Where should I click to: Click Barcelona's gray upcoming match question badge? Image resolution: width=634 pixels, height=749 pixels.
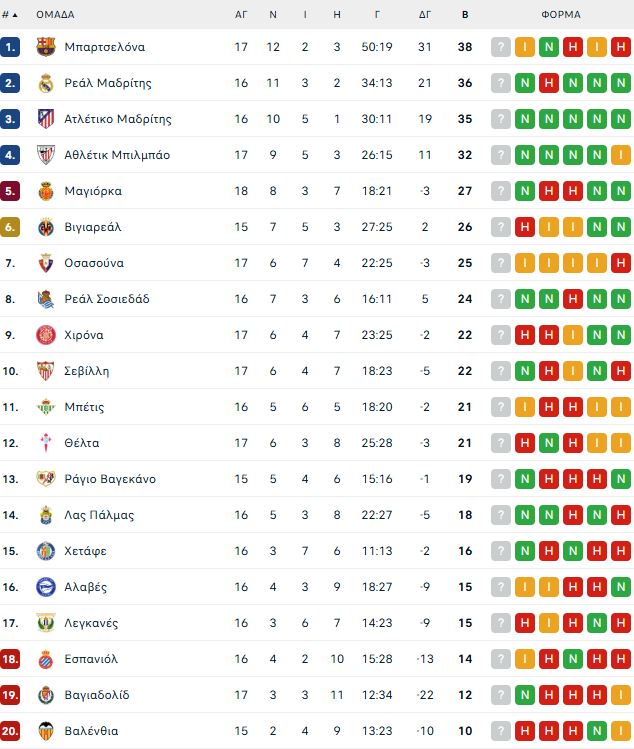pos(501,47)
